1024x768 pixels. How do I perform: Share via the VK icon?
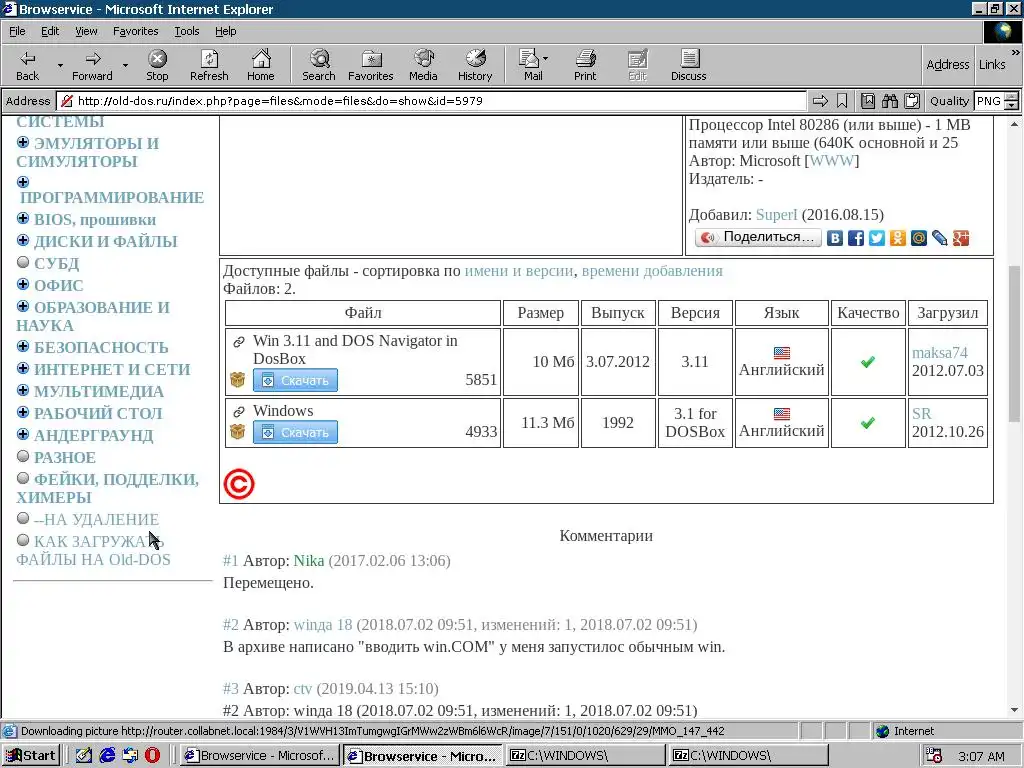(835, 238)
